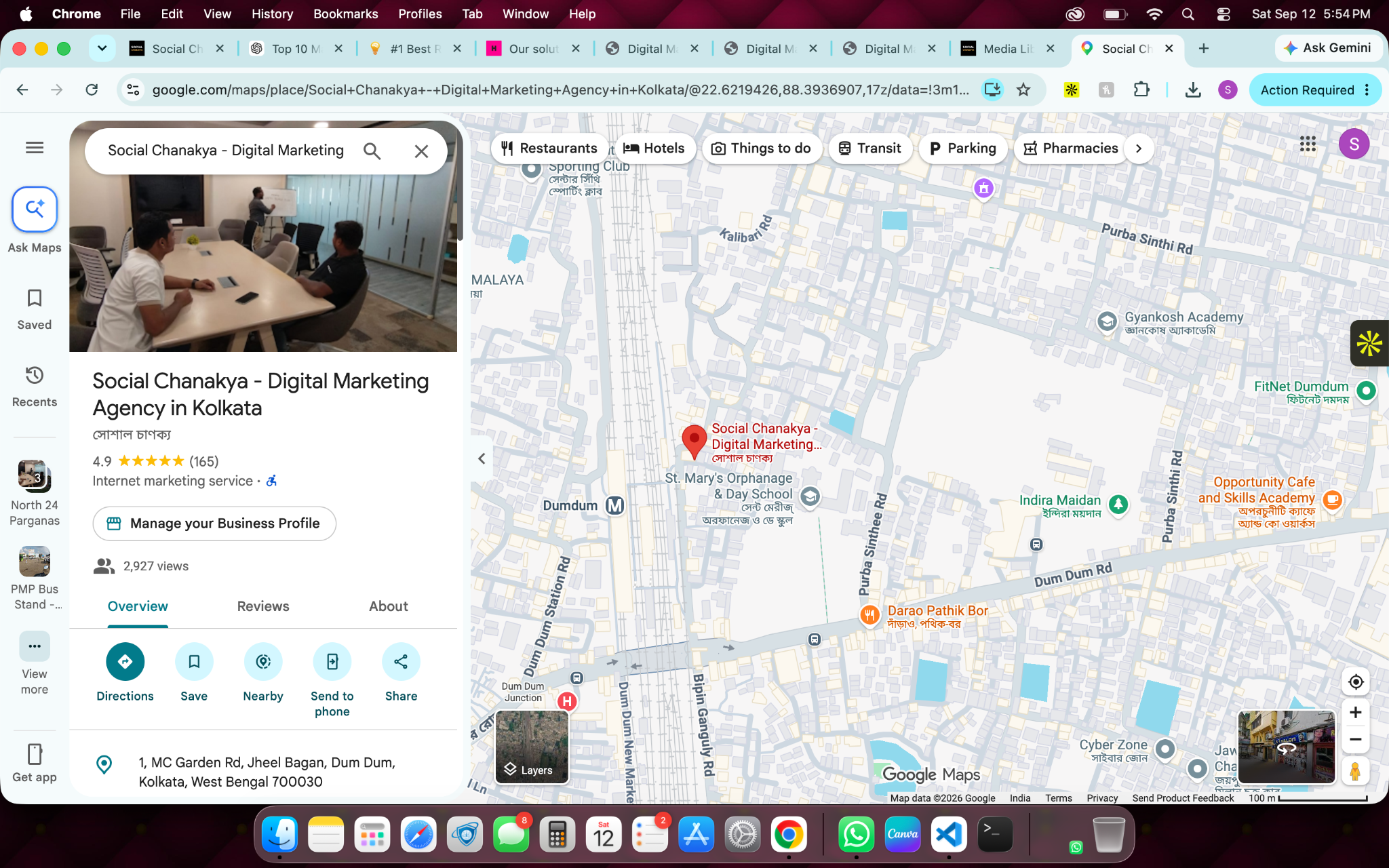Open the Chrome tab search dropdown
Image resolution: width=1389 pixels, height=868 pixels.
pos(102,48)
